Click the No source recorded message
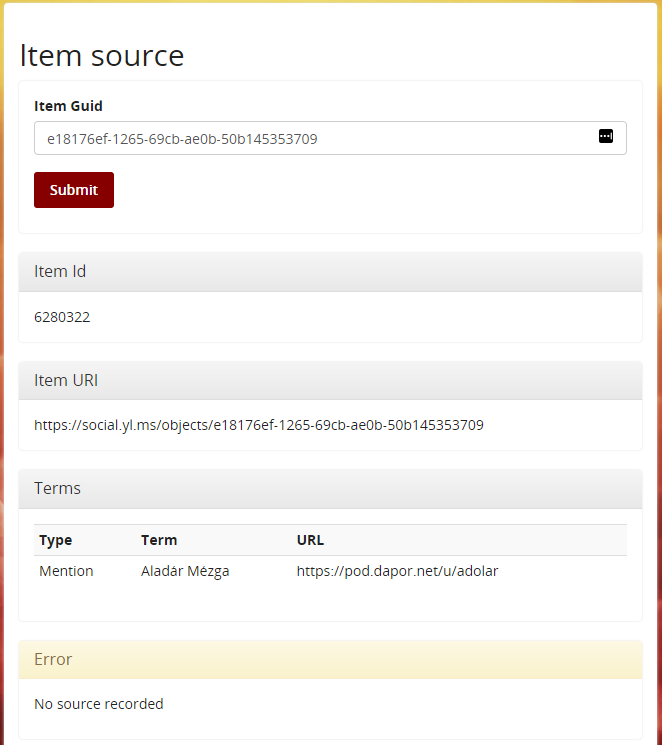662x745 pixels. pos(98,704)
